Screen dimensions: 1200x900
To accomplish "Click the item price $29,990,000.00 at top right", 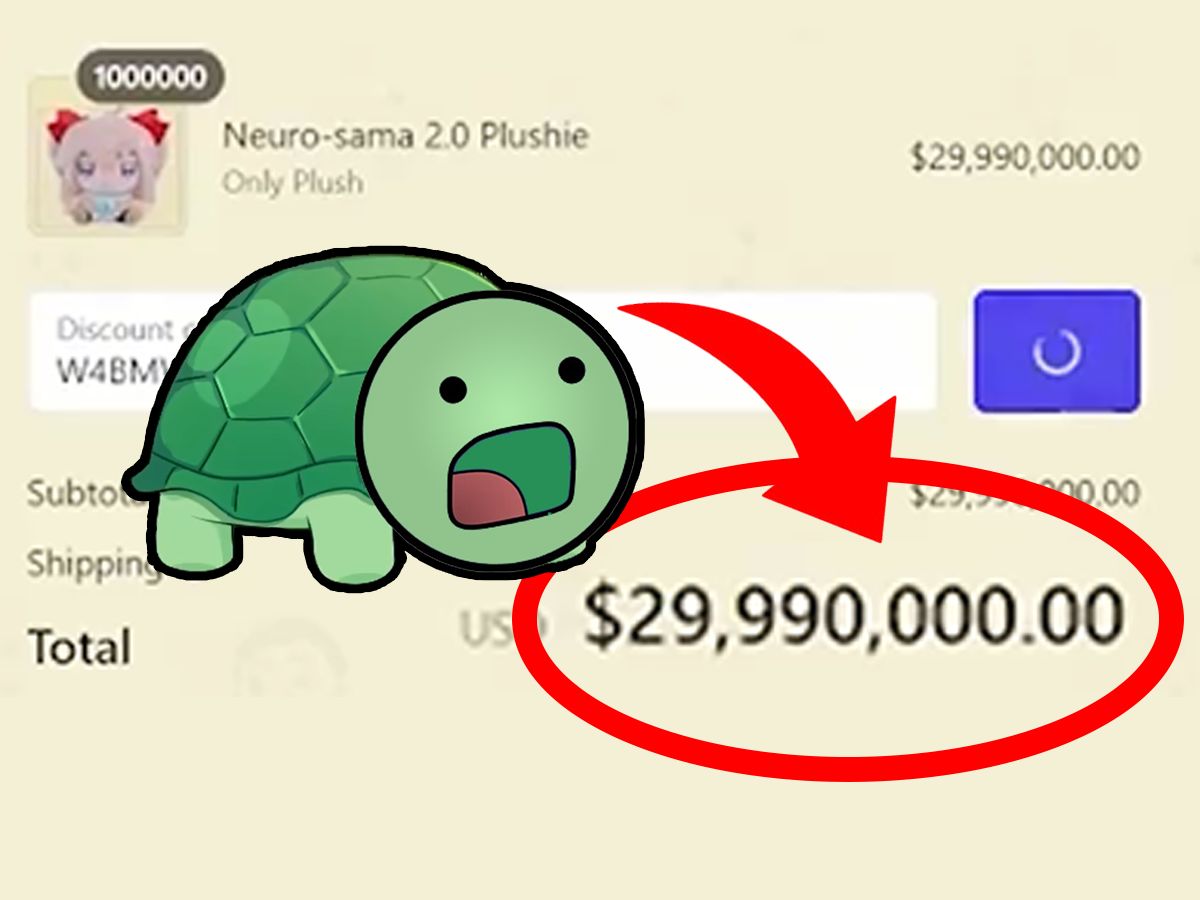I will coord(1024,158).
